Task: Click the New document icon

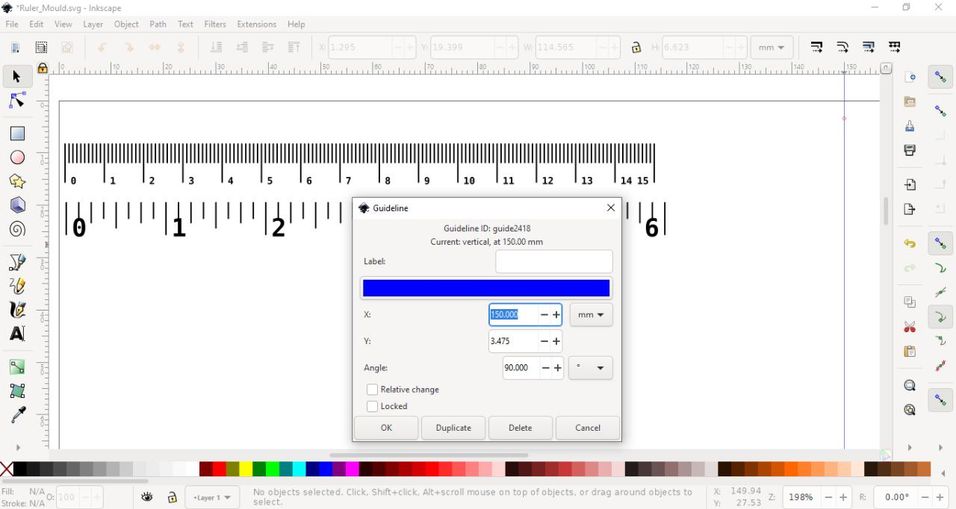Action: 910,77
